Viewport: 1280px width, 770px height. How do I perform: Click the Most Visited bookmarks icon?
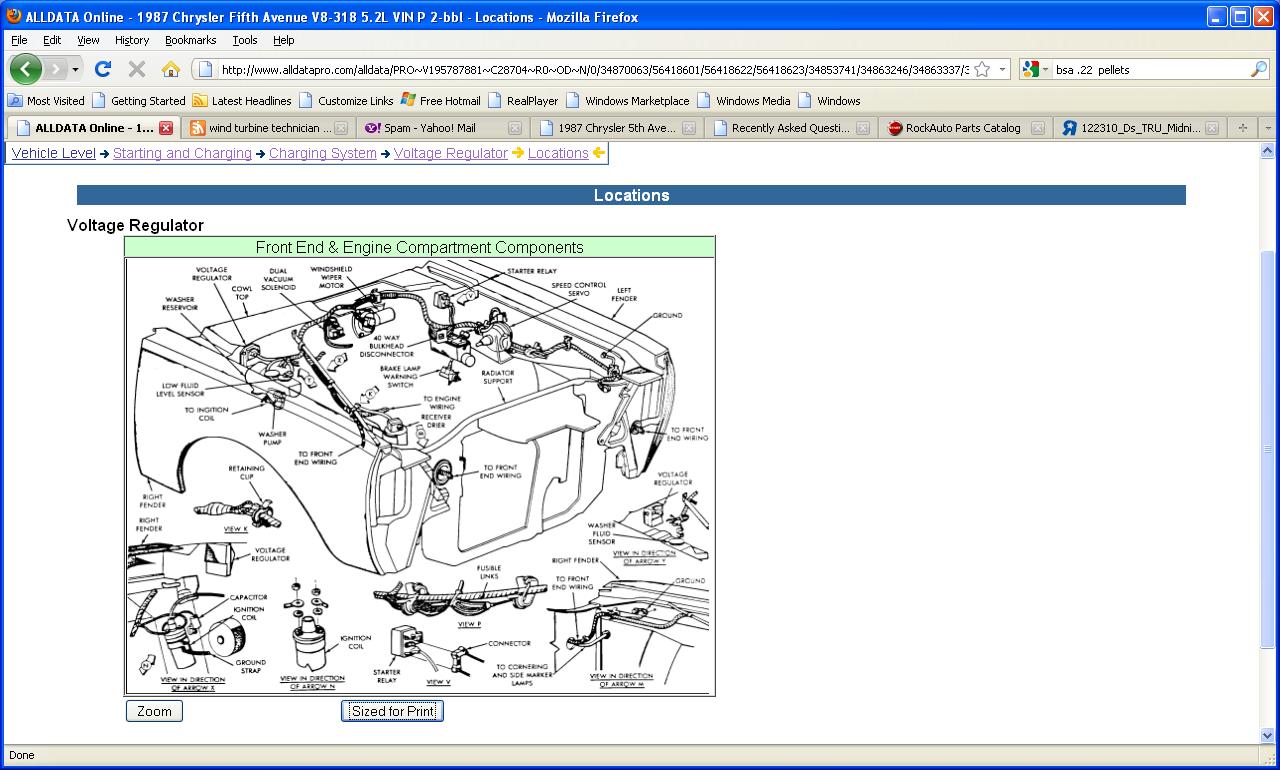(15, 101)
